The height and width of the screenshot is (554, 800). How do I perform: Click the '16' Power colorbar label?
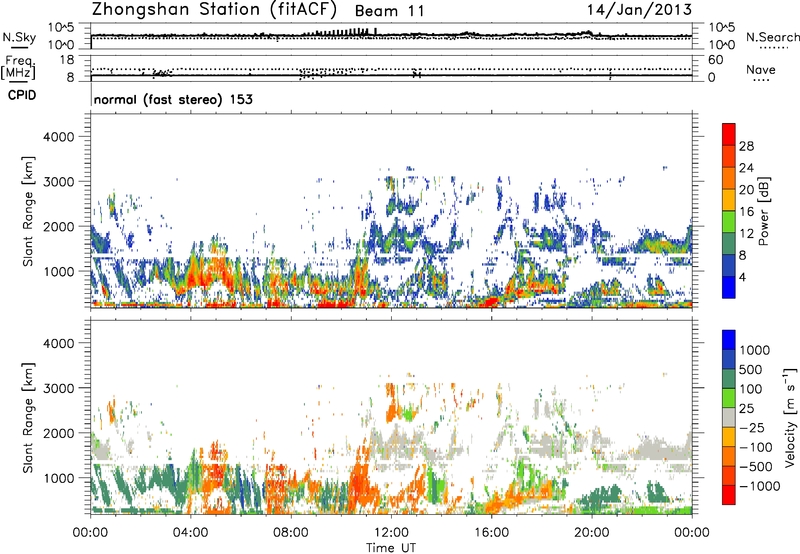click(746, 212)
